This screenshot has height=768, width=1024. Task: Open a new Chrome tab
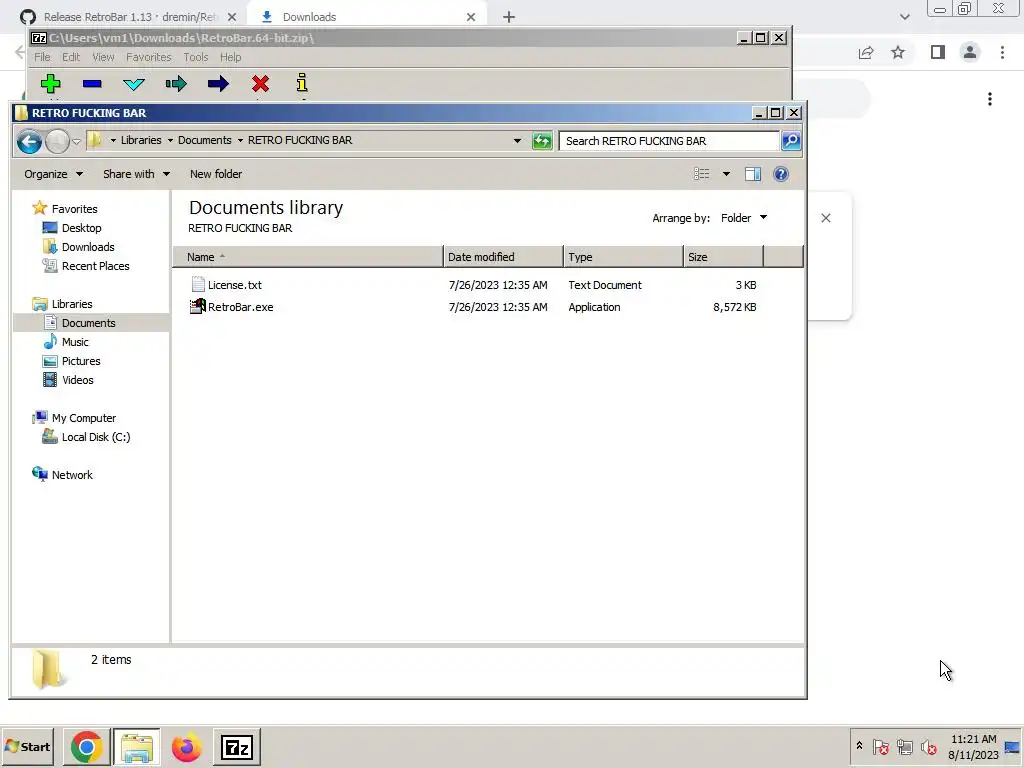pos(509,17)
